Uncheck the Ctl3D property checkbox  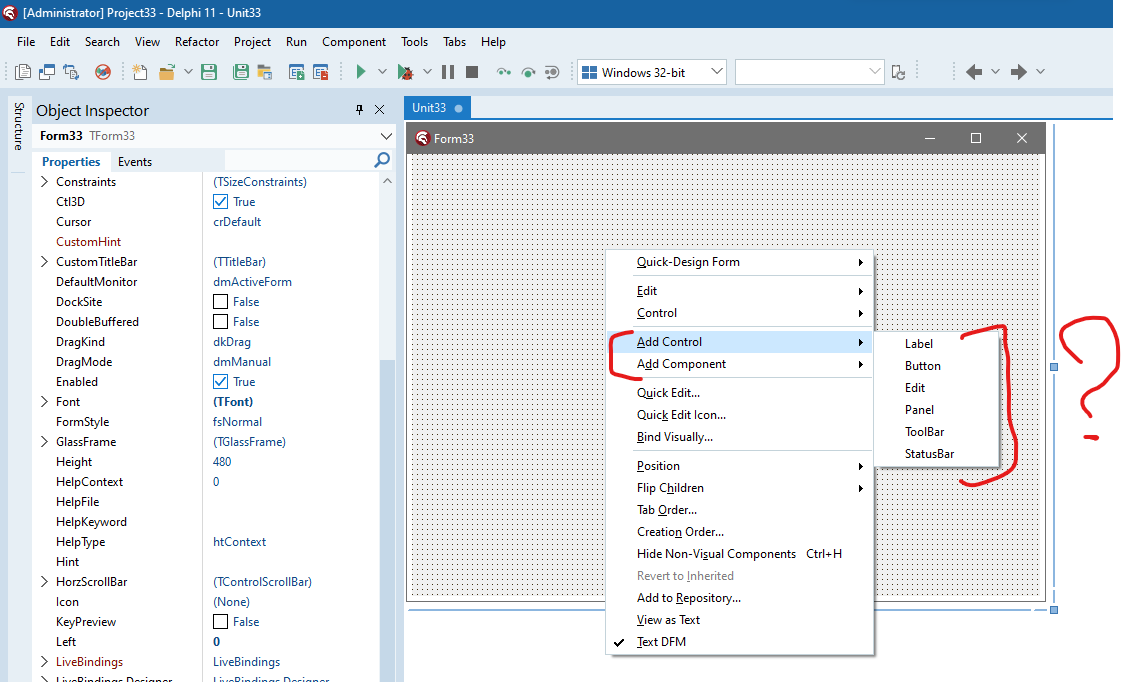221,202
